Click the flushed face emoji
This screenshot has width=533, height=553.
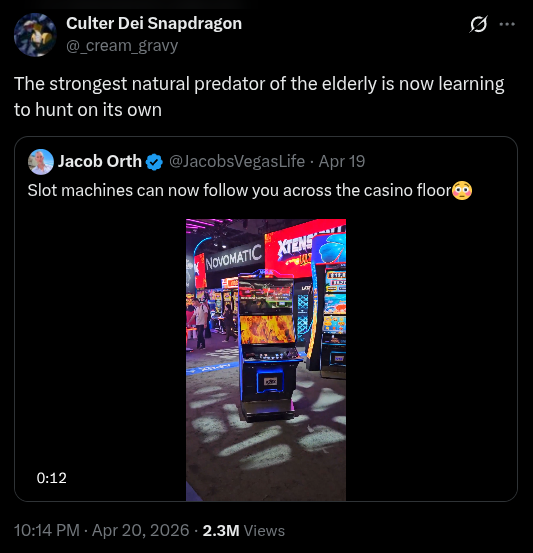point(462,190)
